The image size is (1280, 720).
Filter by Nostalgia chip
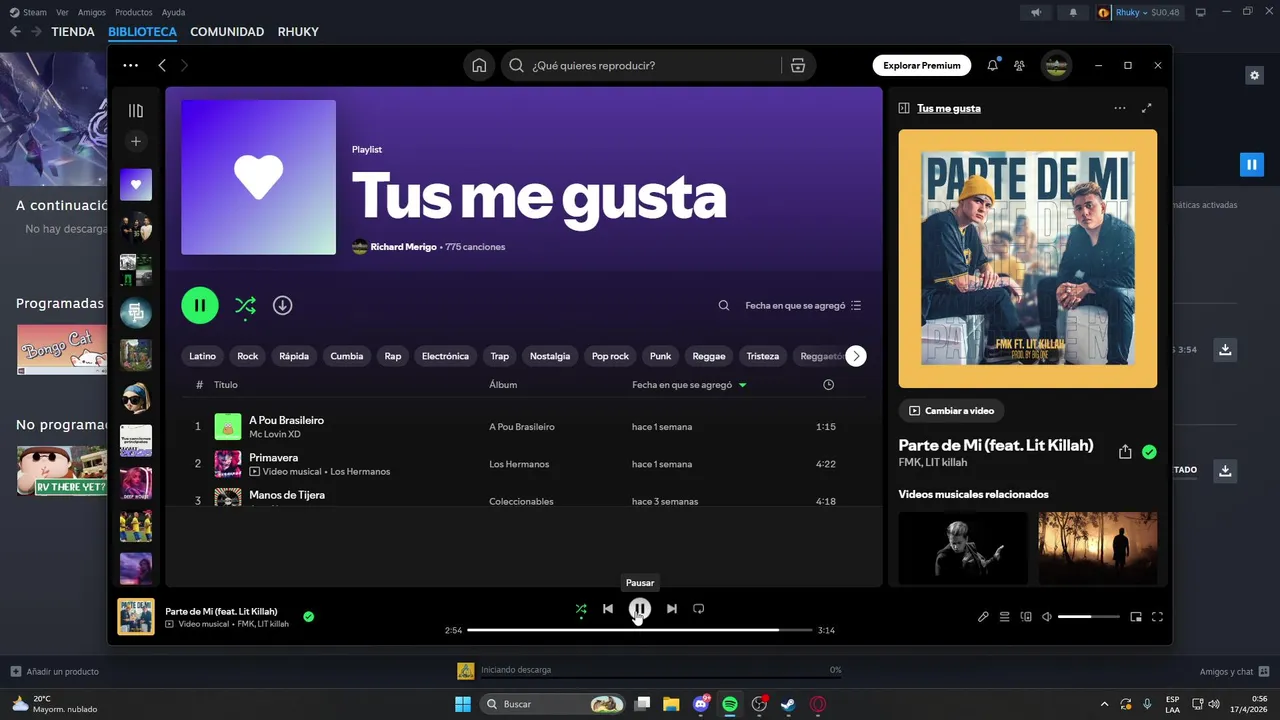pyautogui.click(x=550, y=356)
